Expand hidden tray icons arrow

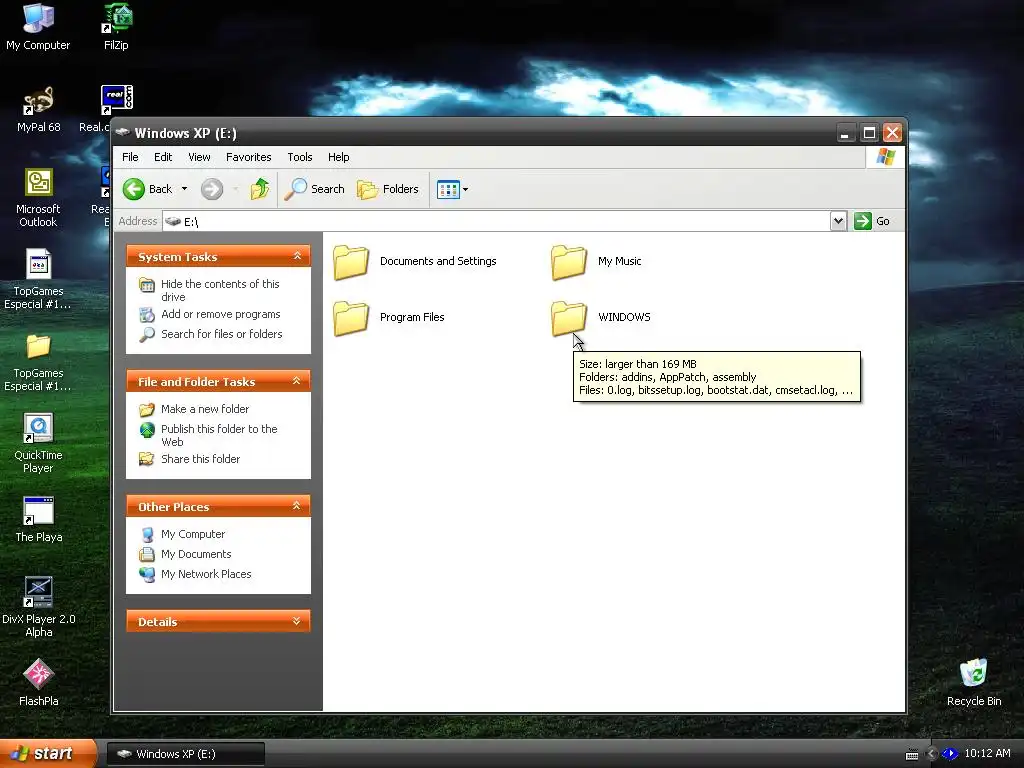click(x=931, y=754)
